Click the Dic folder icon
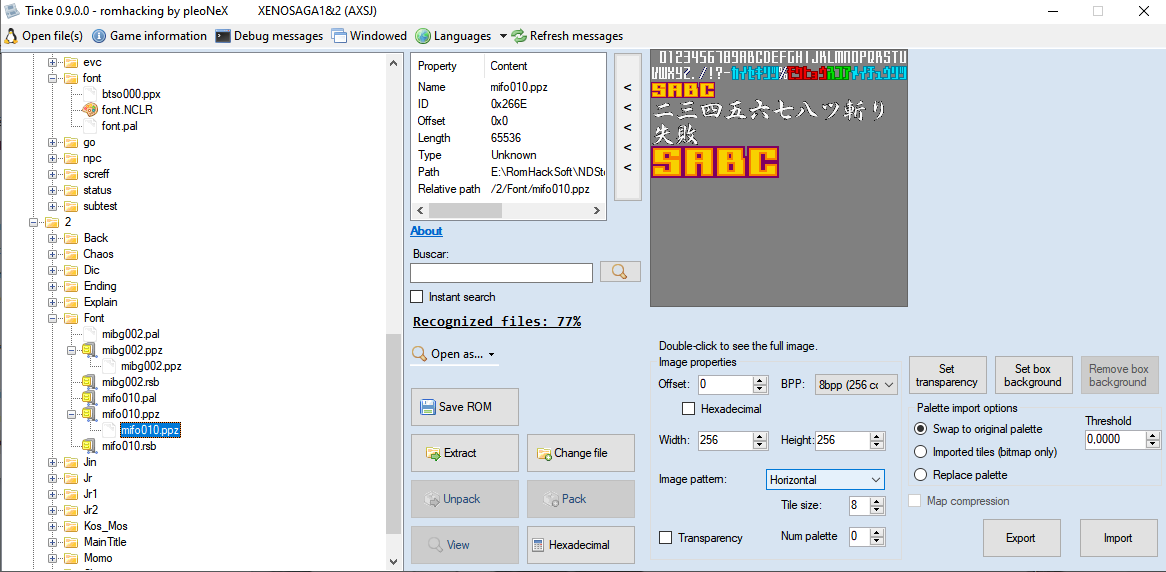The image size is (1166, 572). pos(71,270)
